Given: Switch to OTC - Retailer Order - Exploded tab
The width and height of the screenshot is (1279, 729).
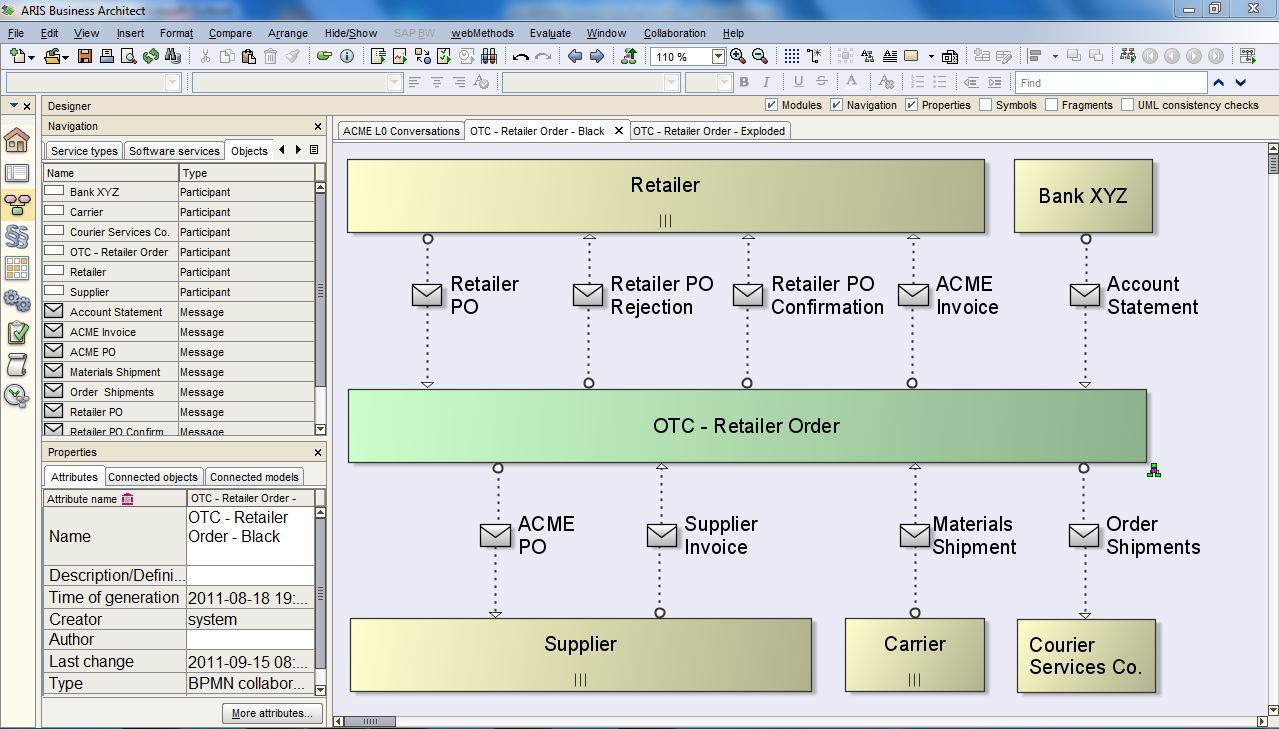Looking at the screenshot, I should tap(709, 131).
